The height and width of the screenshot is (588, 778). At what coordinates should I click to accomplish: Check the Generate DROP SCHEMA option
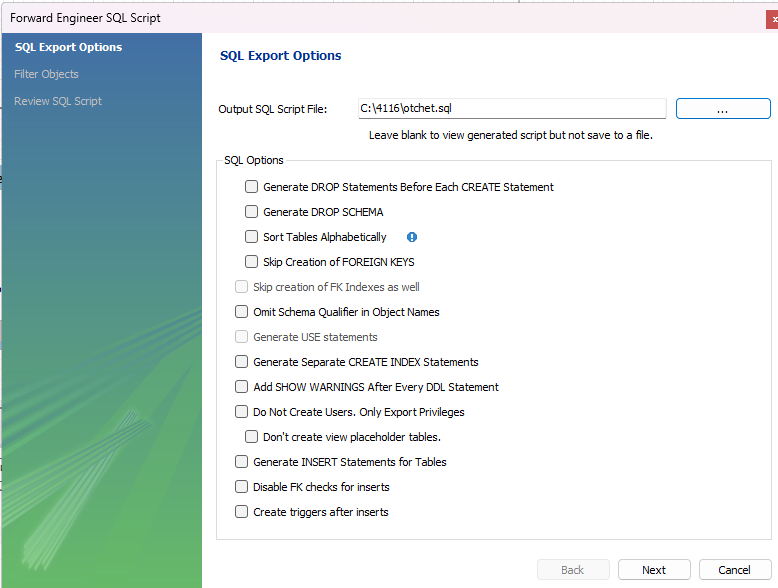click(252, 212)
